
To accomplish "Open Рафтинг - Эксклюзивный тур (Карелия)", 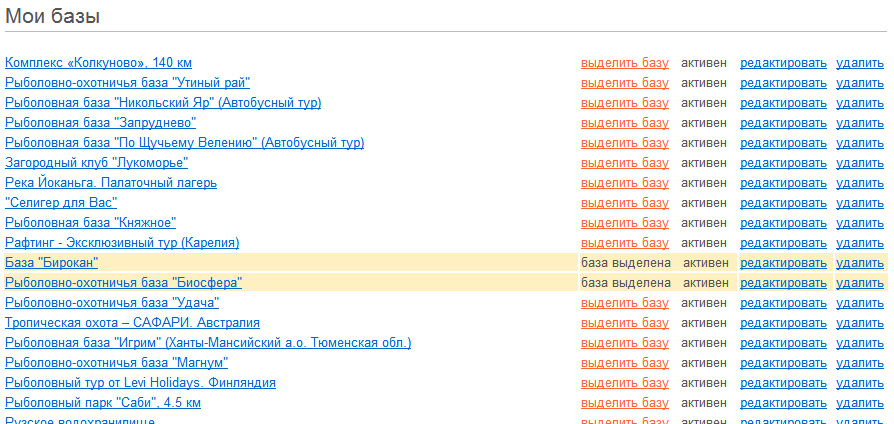I will 122,243.
